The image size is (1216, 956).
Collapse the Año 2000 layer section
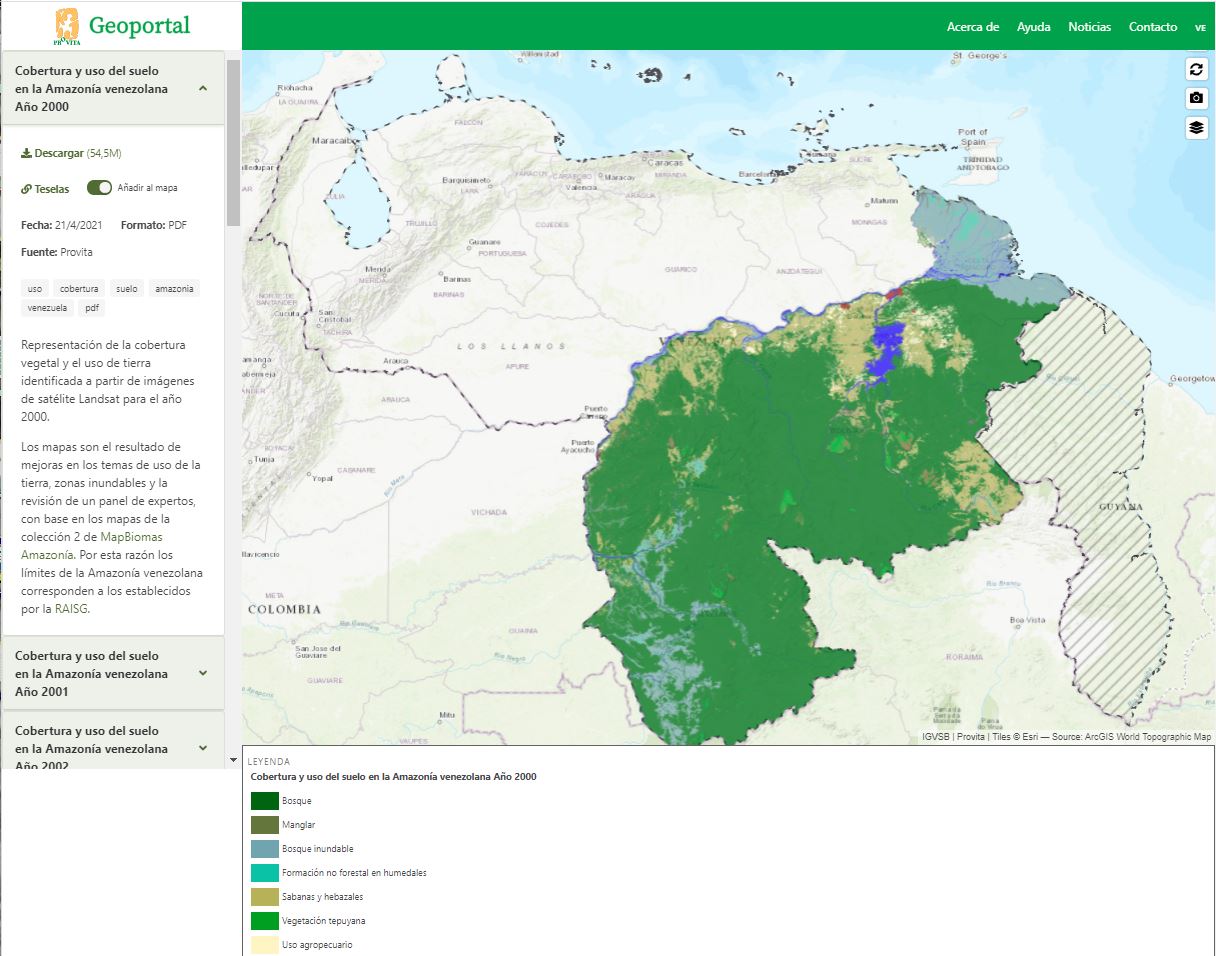203,88
